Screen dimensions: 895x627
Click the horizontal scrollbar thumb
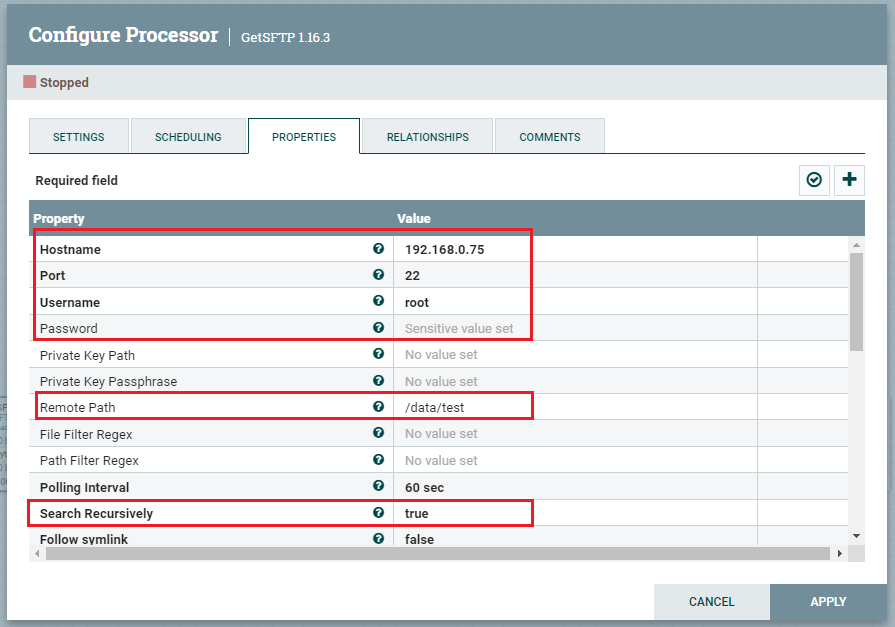(438, 553)
